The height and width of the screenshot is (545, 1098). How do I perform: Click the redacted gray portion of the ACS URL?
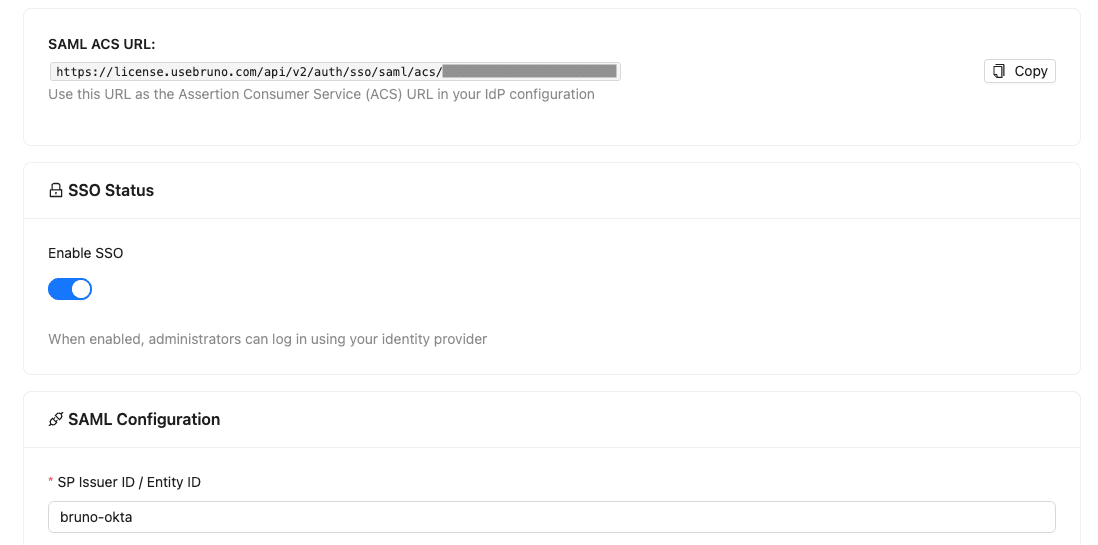point(530,71)
